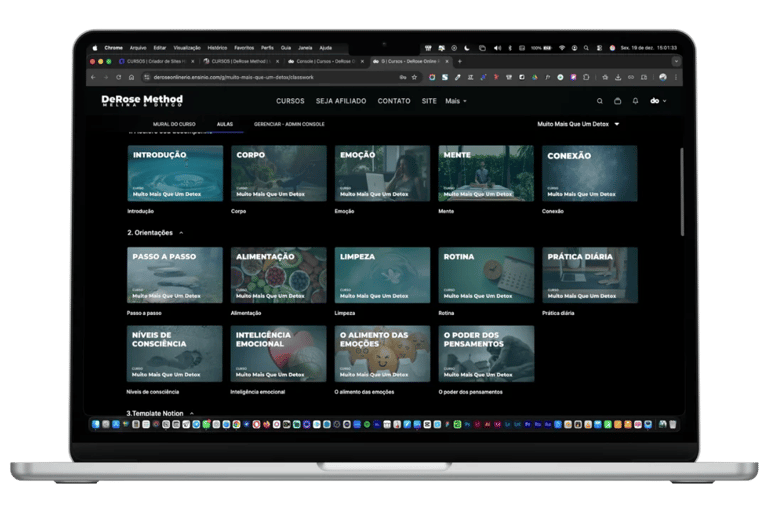This screenshot has width=768, height=512.
Task: Switch to the MURAL DO CURSO tab
Action: coord(174,124)
